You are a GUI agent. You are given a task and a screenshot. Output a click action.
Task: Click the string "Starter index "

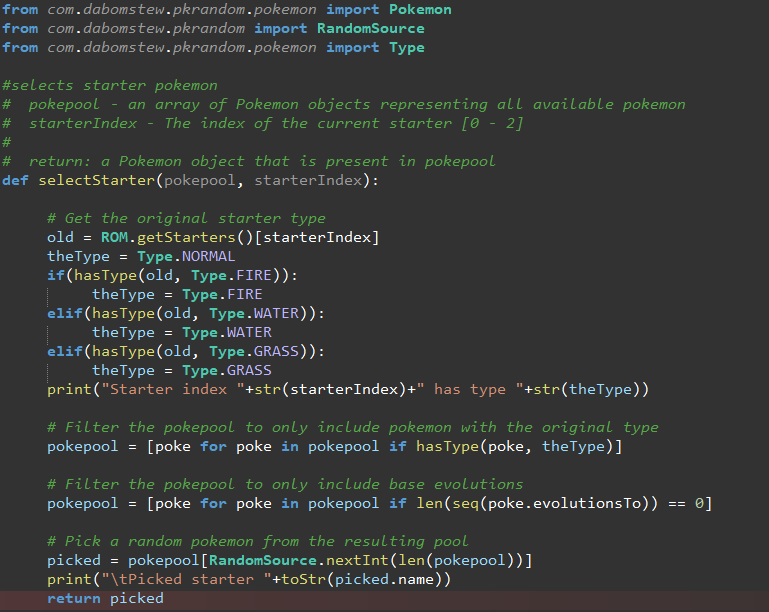pyautogui.click(x=173, y=389)
